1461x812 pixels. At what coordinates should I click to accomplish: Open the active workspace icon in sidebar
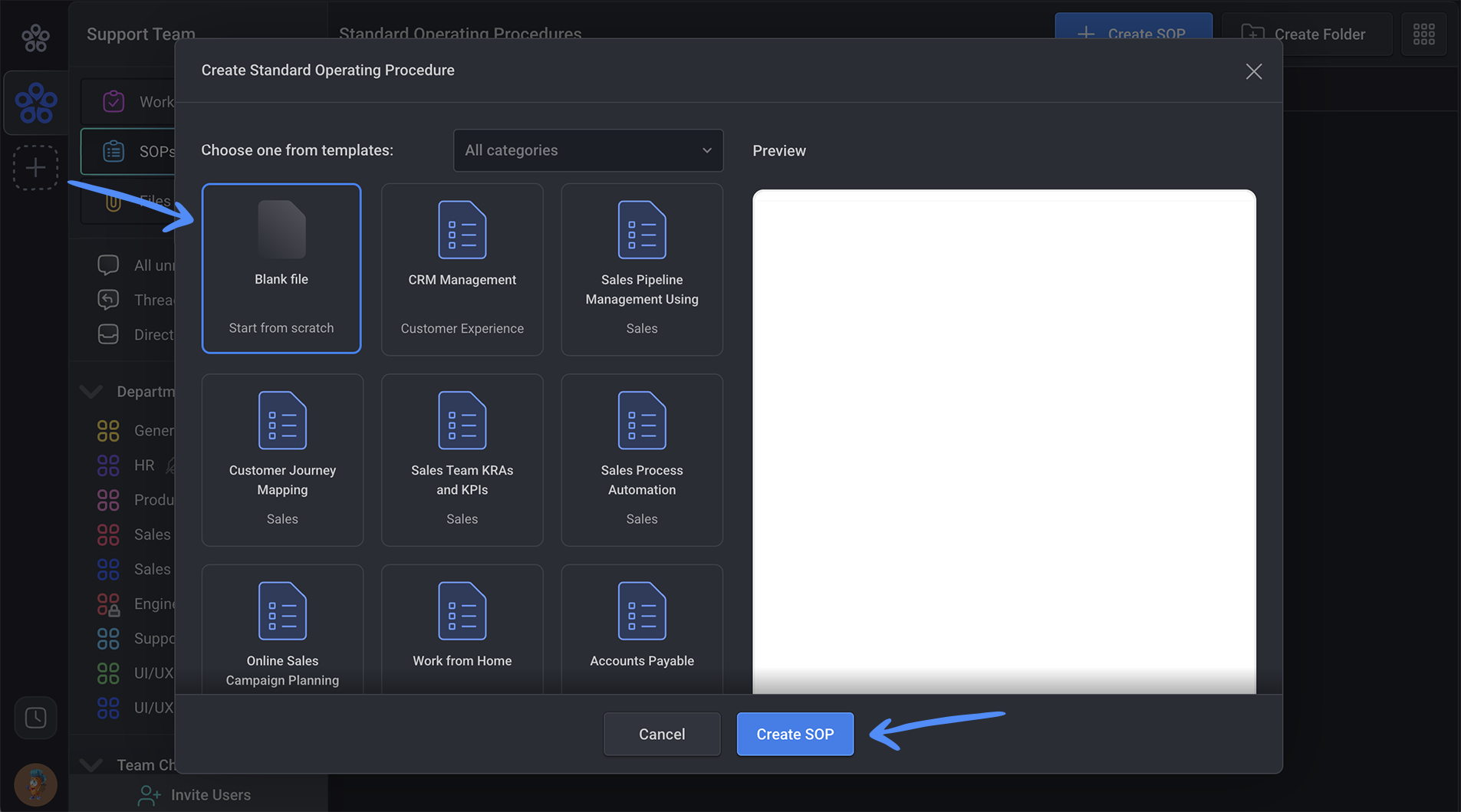(36, 103)
